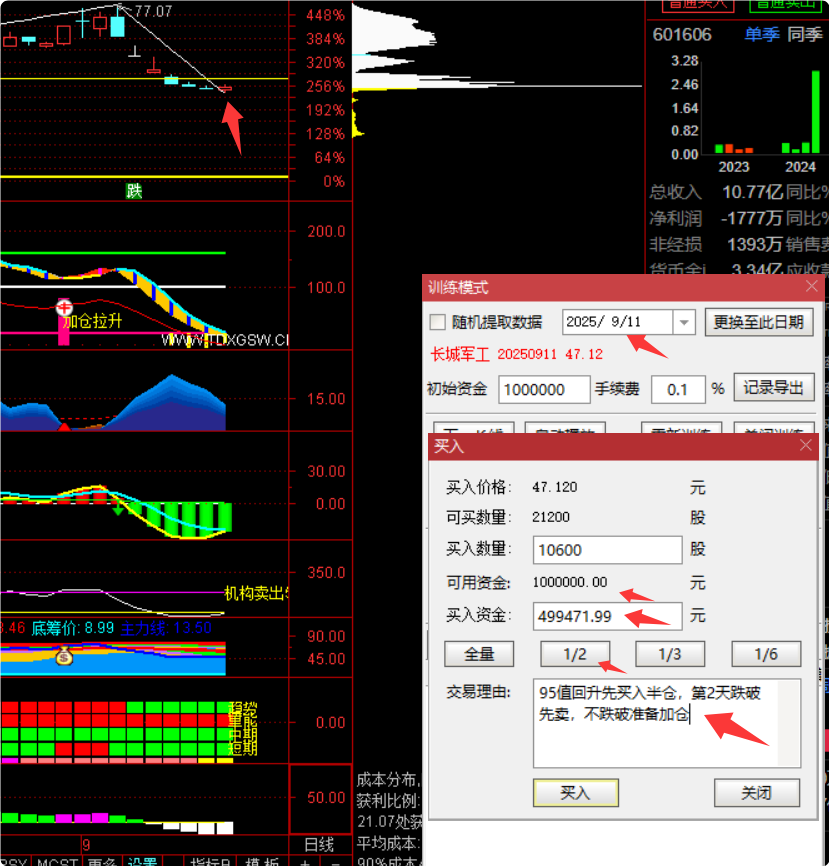Click the 可用资金 value 1000000.00
Image resolution: width=829 pixels, height=866 pixels.
coord(569,582)
